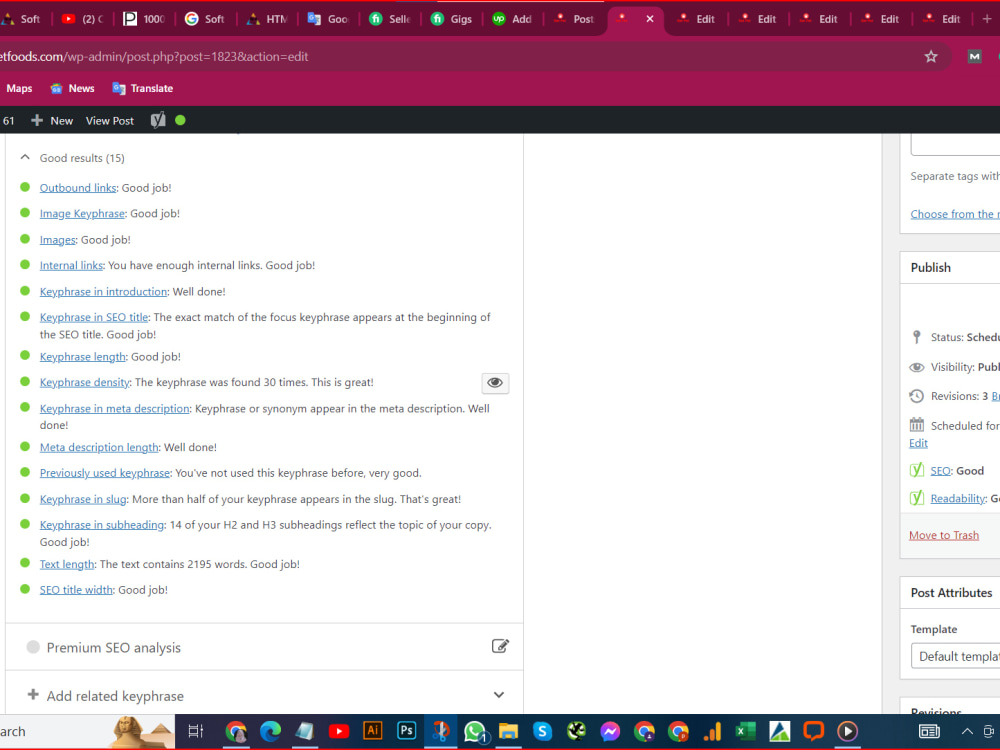Show hidden system tray icons
The height and width of the screenshot is (750, 1000).
coord(967,732)
